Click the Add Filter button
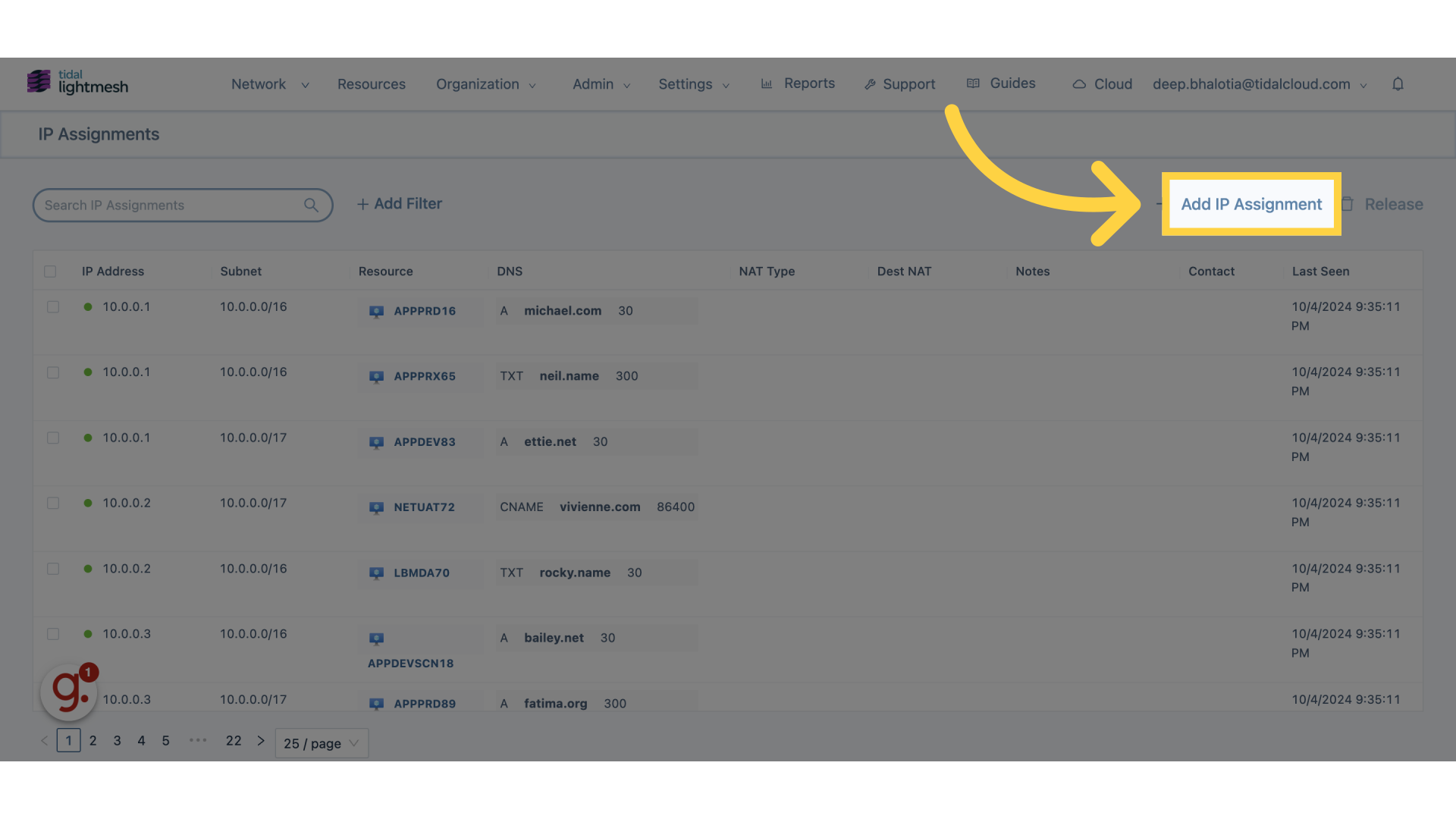This screenshot has height=819, width=1456. pyautogui.click(x=398, y=204)
